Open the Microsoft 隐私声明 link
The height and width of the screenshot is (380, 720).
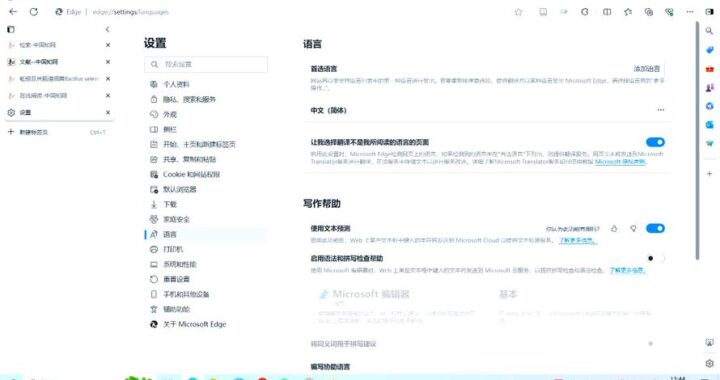620,162
